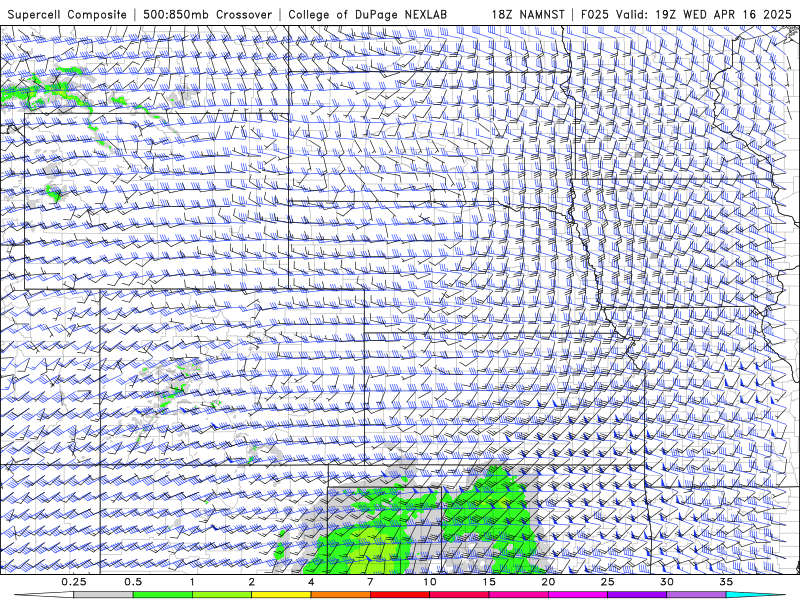Click the bright green color bar segment (0.5–1)
The height and width of the screenshot is (600, 800).
[x=163, y=595]
